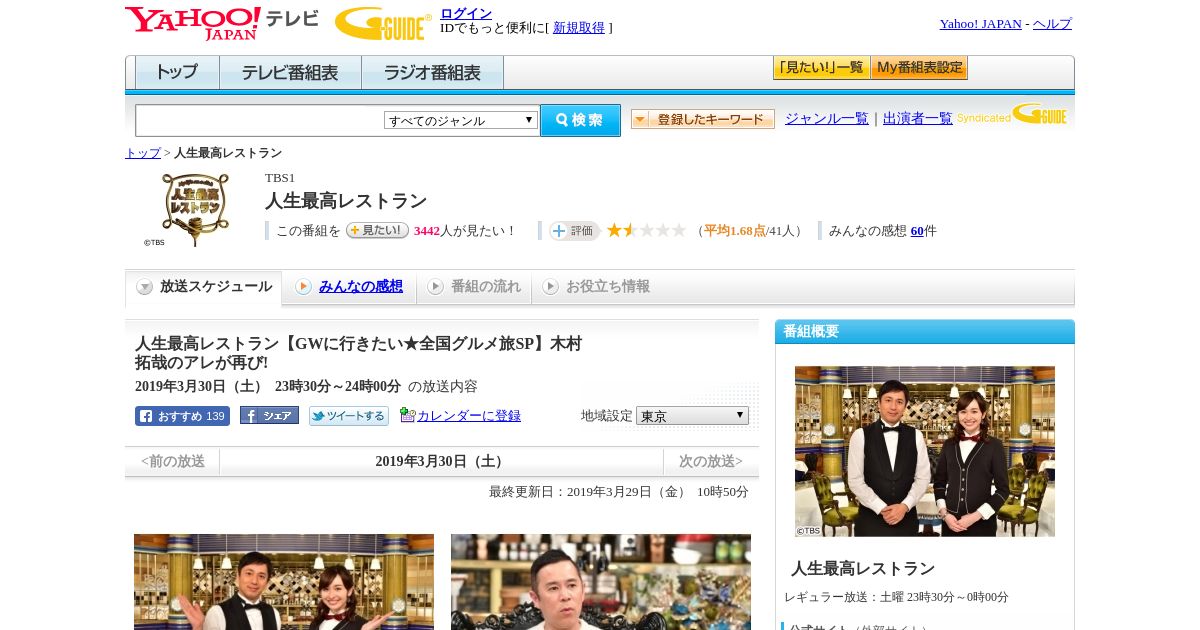Submit with the 検索 search button

coord(580,120)
